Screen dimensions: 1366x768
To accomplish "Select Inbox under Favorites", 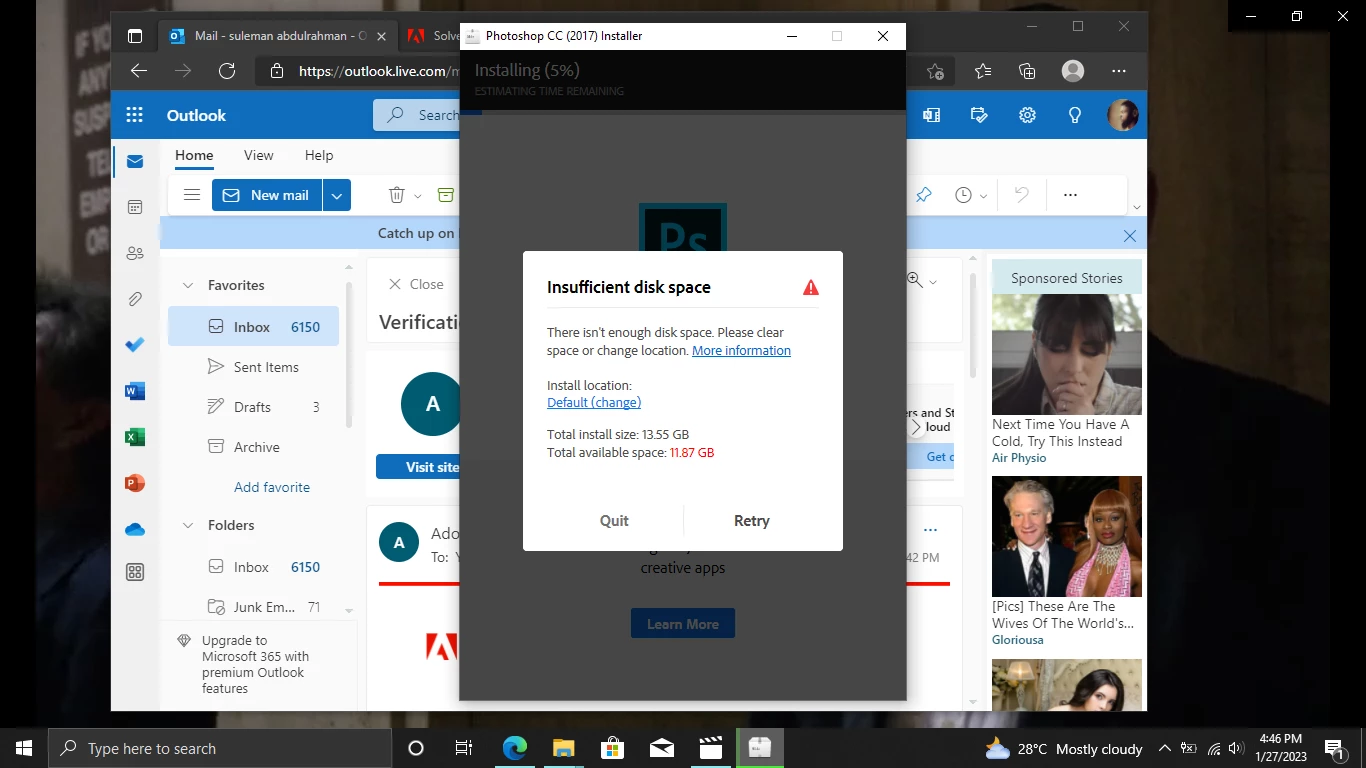I will 253,327.
